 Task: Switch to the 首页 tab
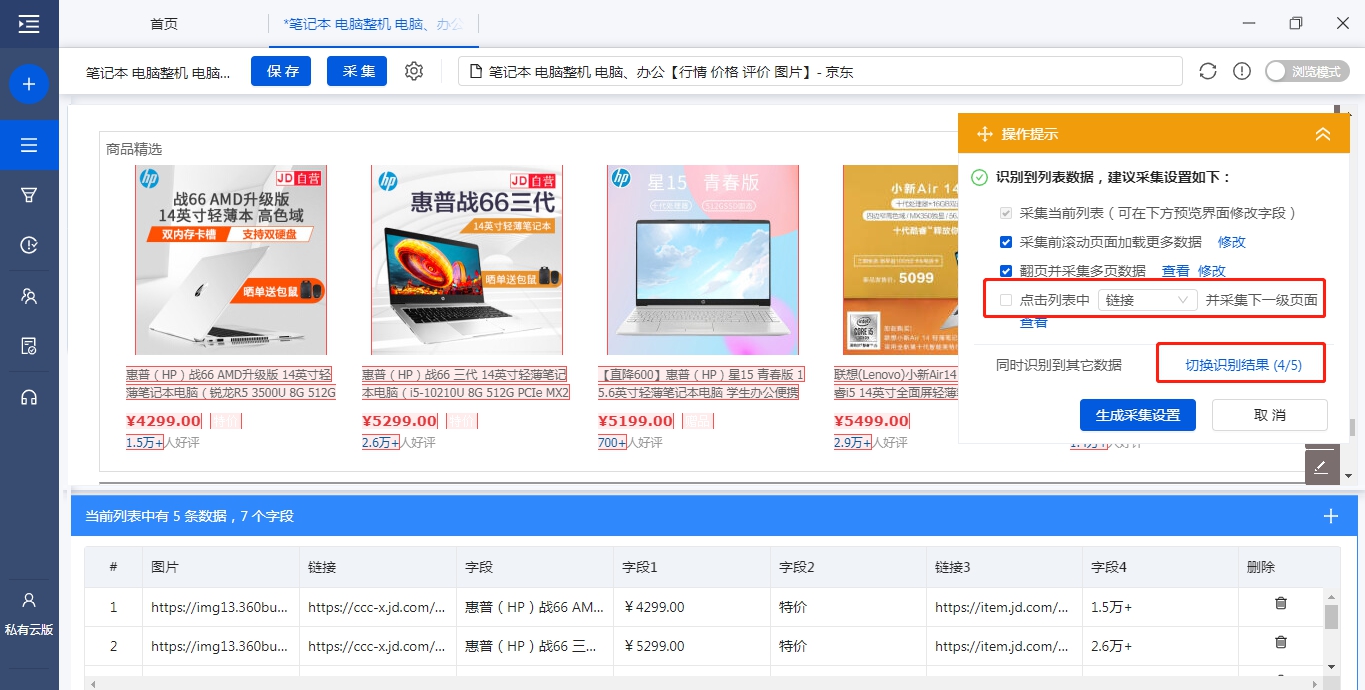point(164,24)
